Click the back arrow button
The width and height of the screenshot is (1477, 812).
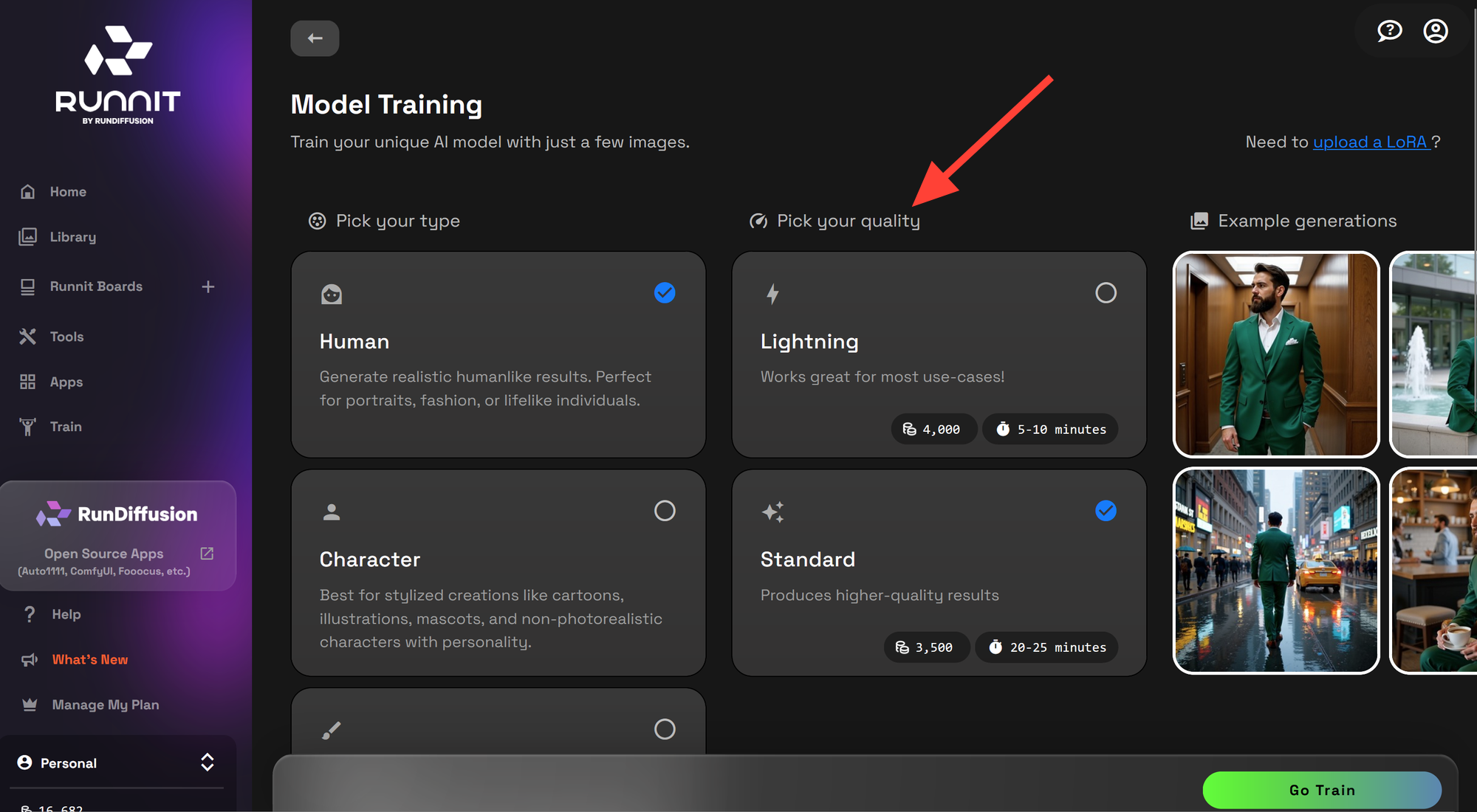tap(315, 38)
